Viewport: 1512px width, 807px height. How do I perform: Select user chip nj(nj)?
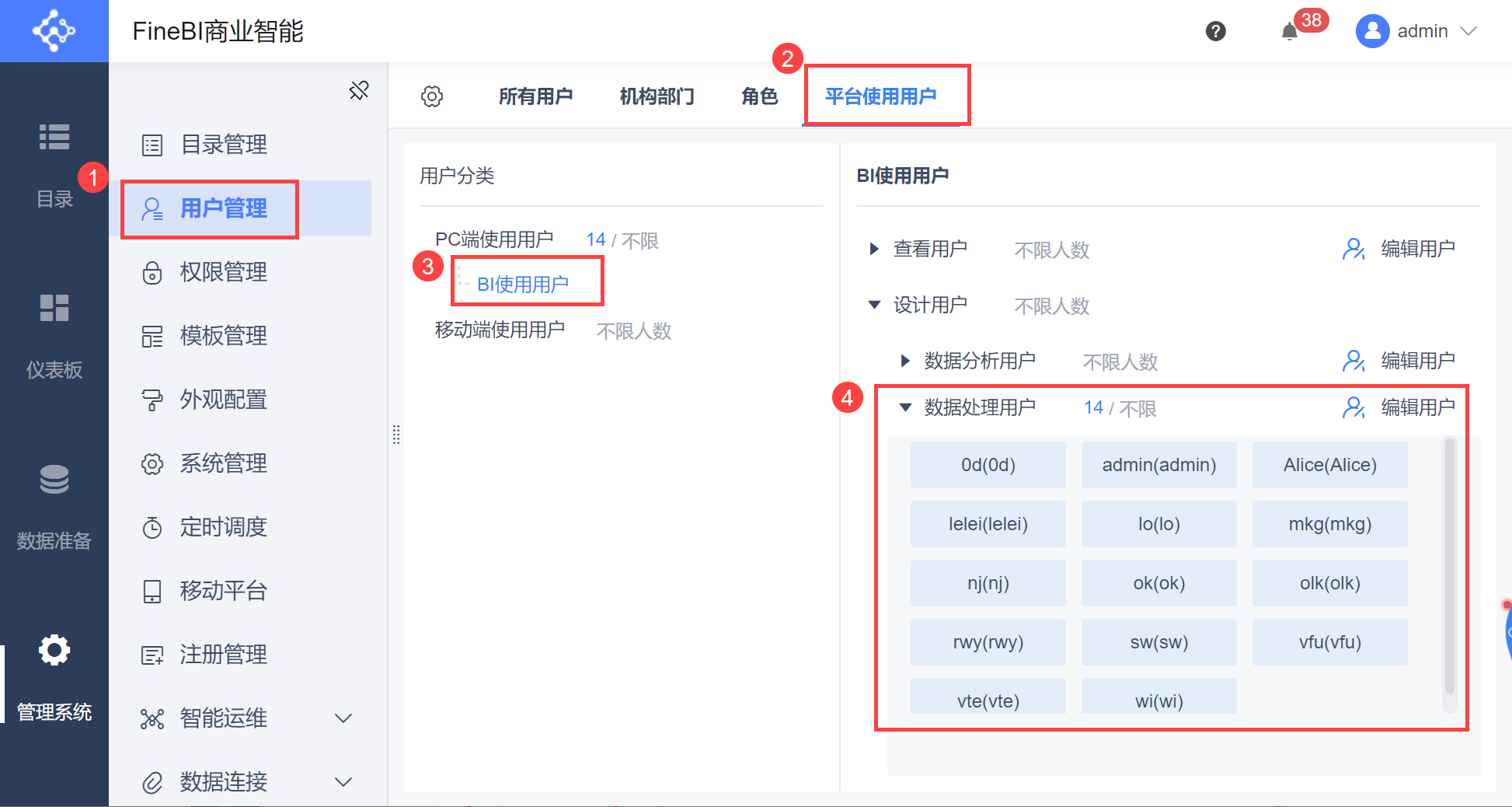tap(988, 583)
